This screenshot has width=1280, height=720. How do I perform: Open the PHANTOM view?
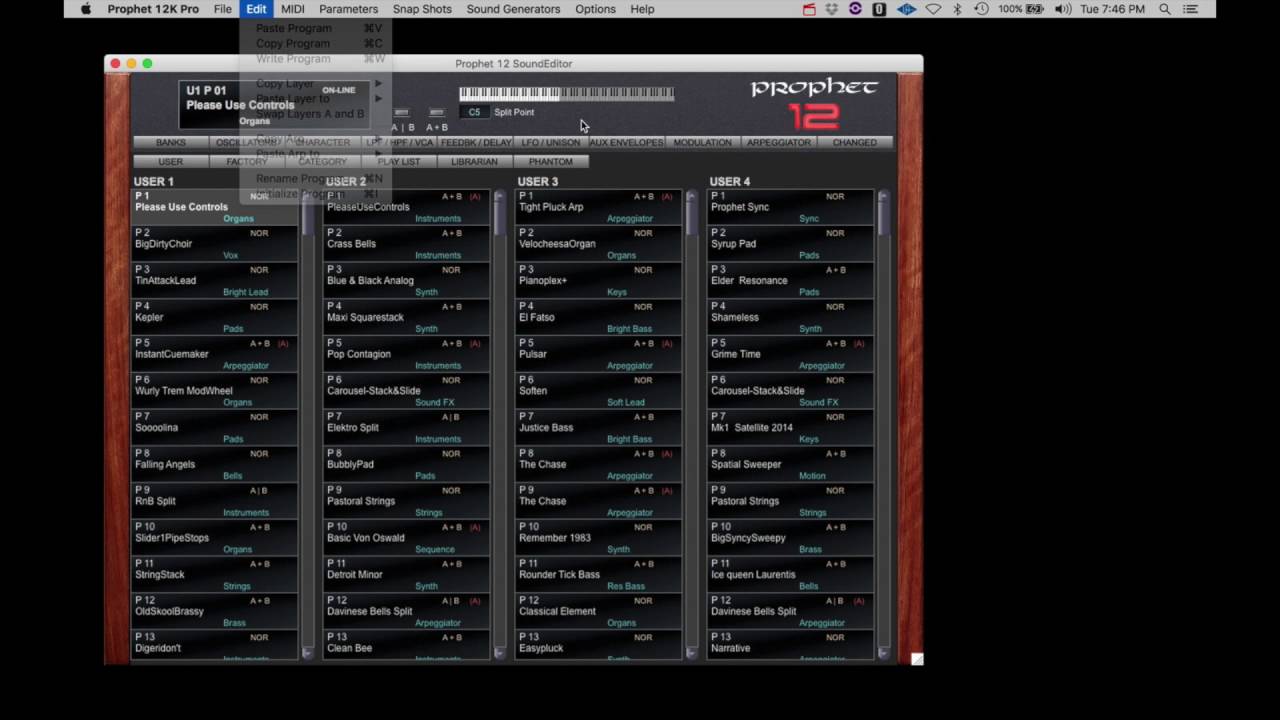click(551, 161)
